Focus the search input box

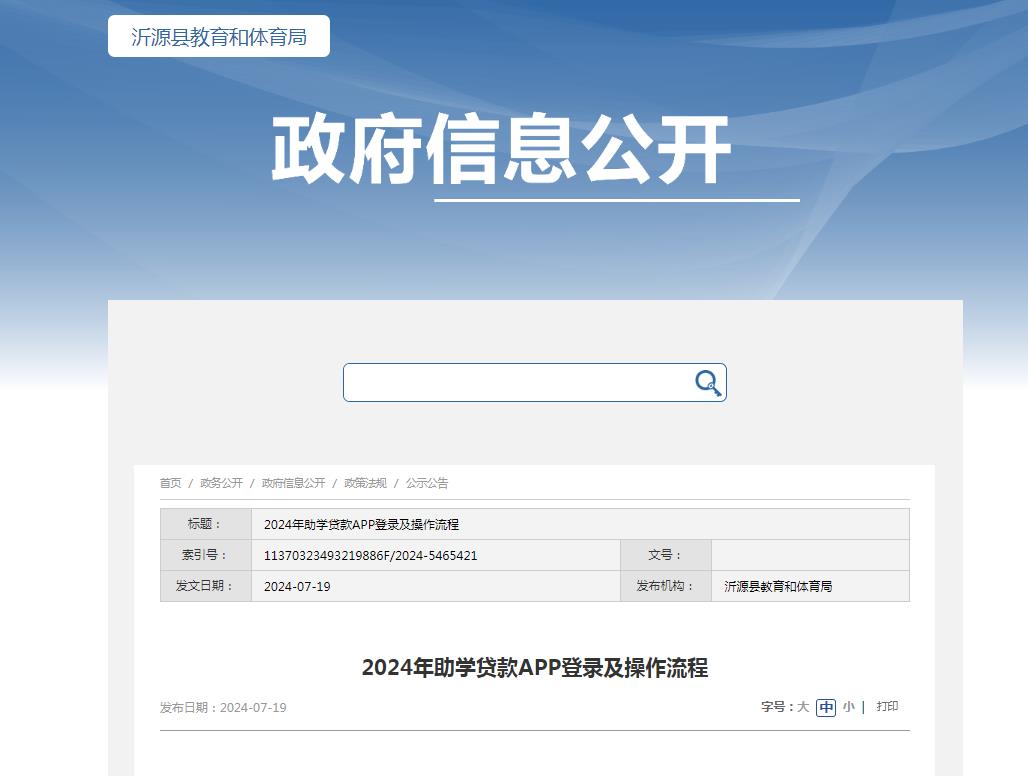(515, 383)
